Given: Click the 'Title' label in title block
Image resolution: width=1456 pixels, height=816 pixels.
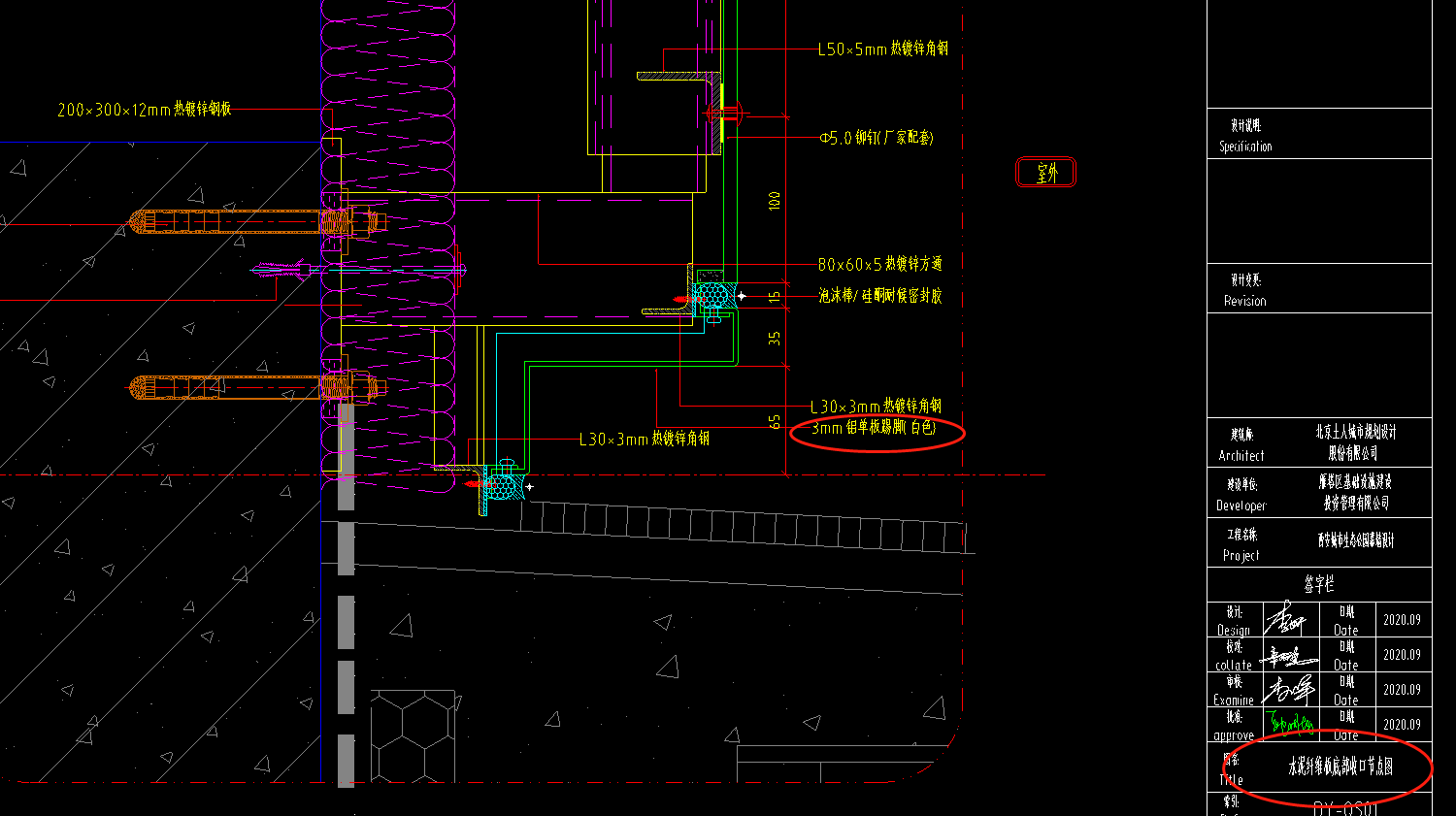Looking at the screenshot, I should [1231, 780].
